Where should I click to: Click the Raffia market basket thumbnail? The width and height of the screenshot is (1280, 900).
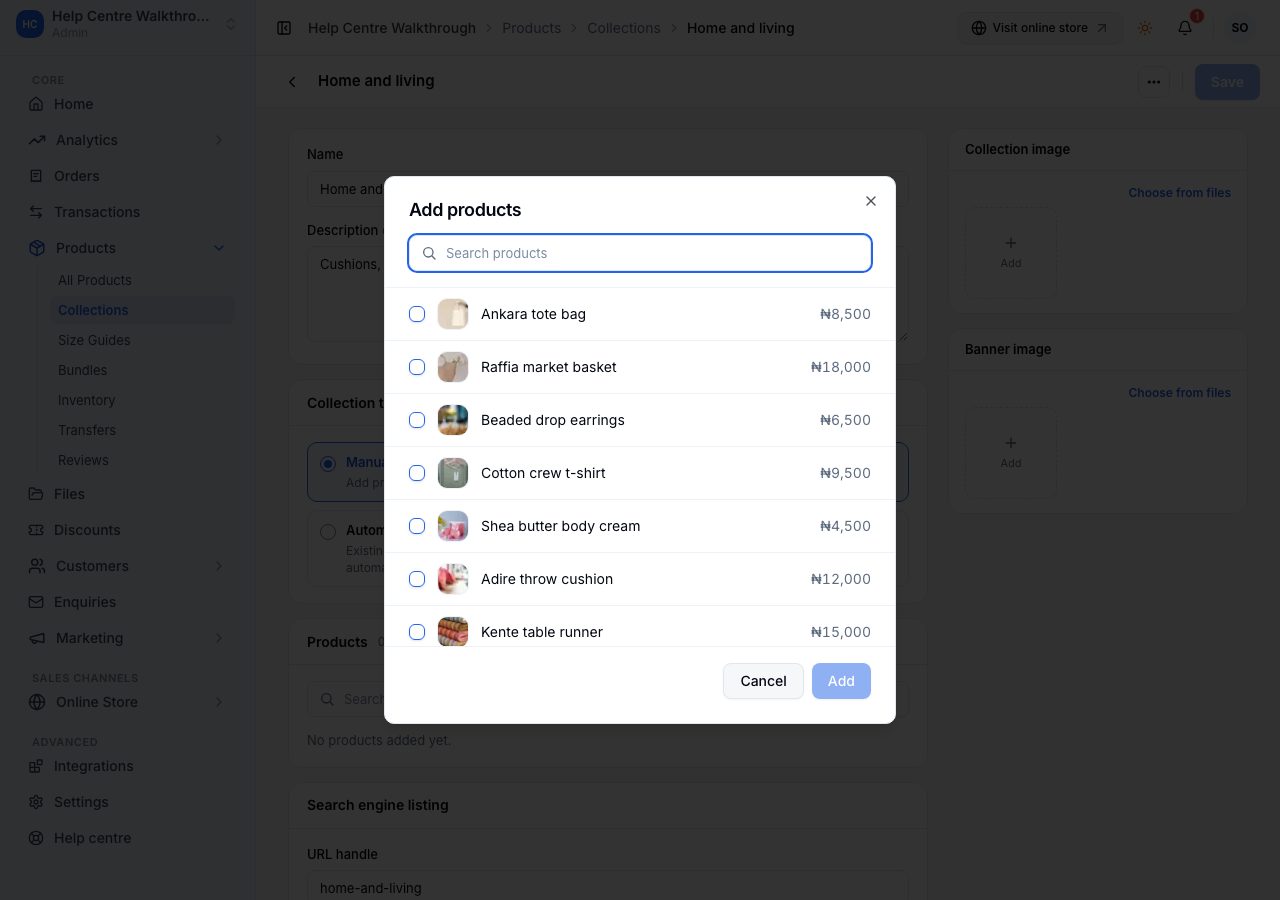point(453,367)
